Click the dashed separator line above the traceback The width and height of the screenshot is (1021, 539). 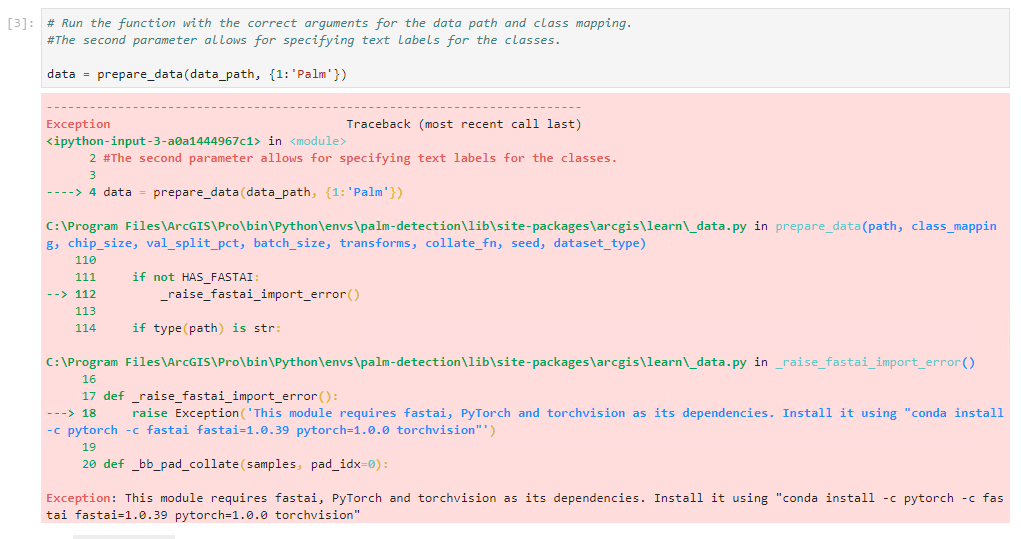[x=313, y=107]
